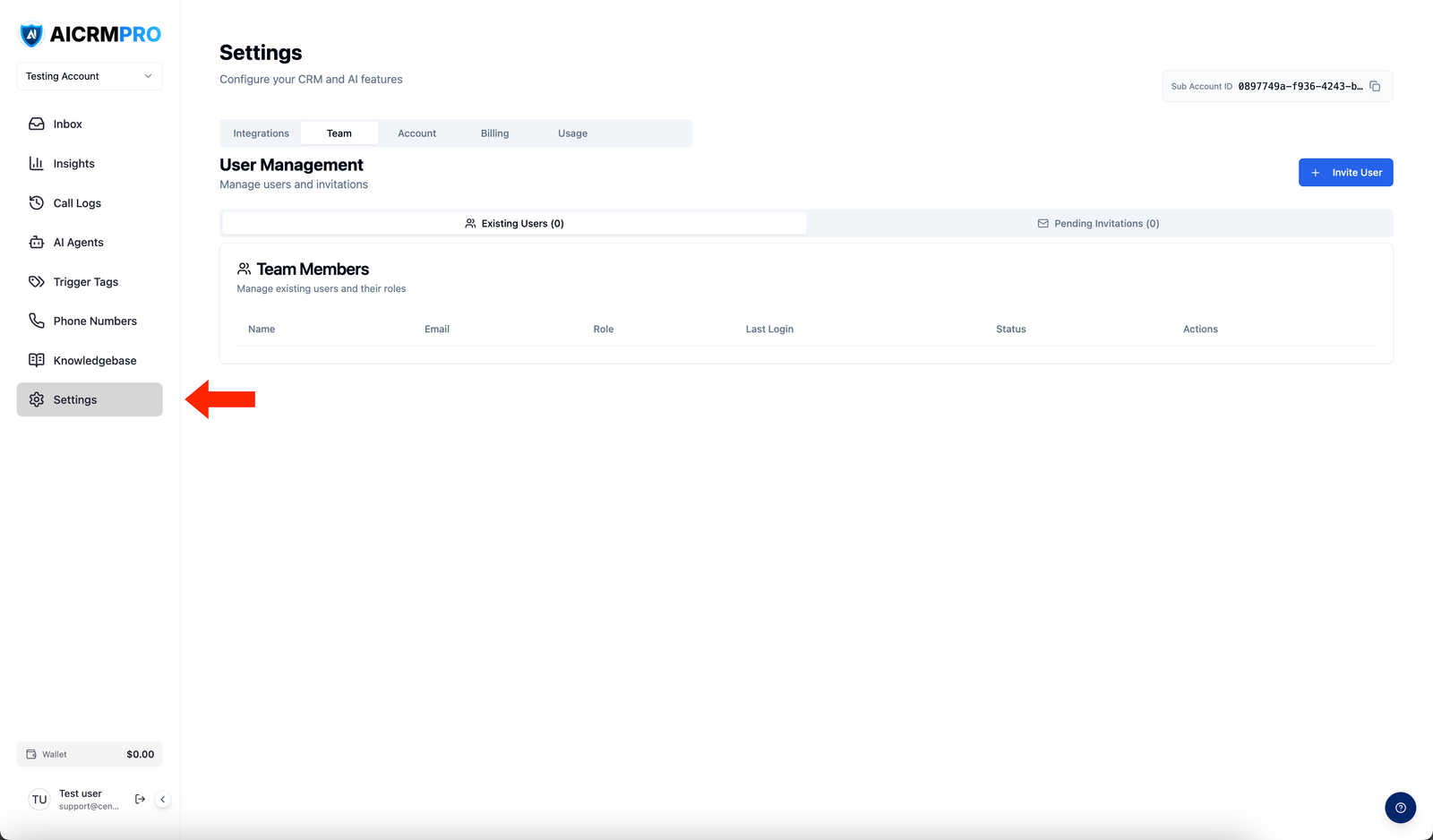Click the Last Login column header
Viewport: 1433px width, 840px height.
(769, 330)
